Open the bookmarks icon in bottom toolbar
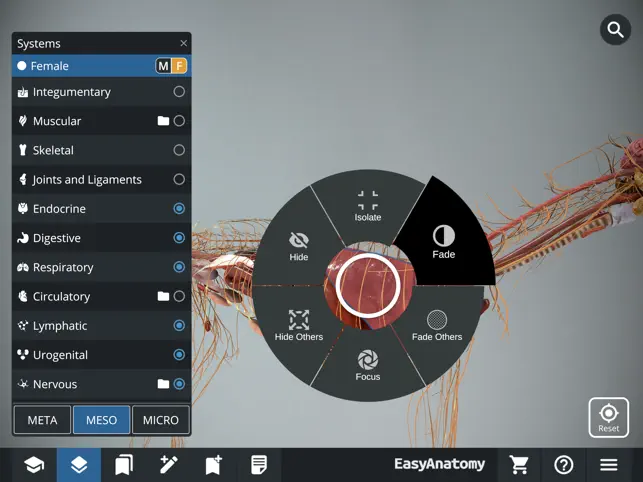Image resolution: width=643 pixels, height=482 pixels. (124, 465)
